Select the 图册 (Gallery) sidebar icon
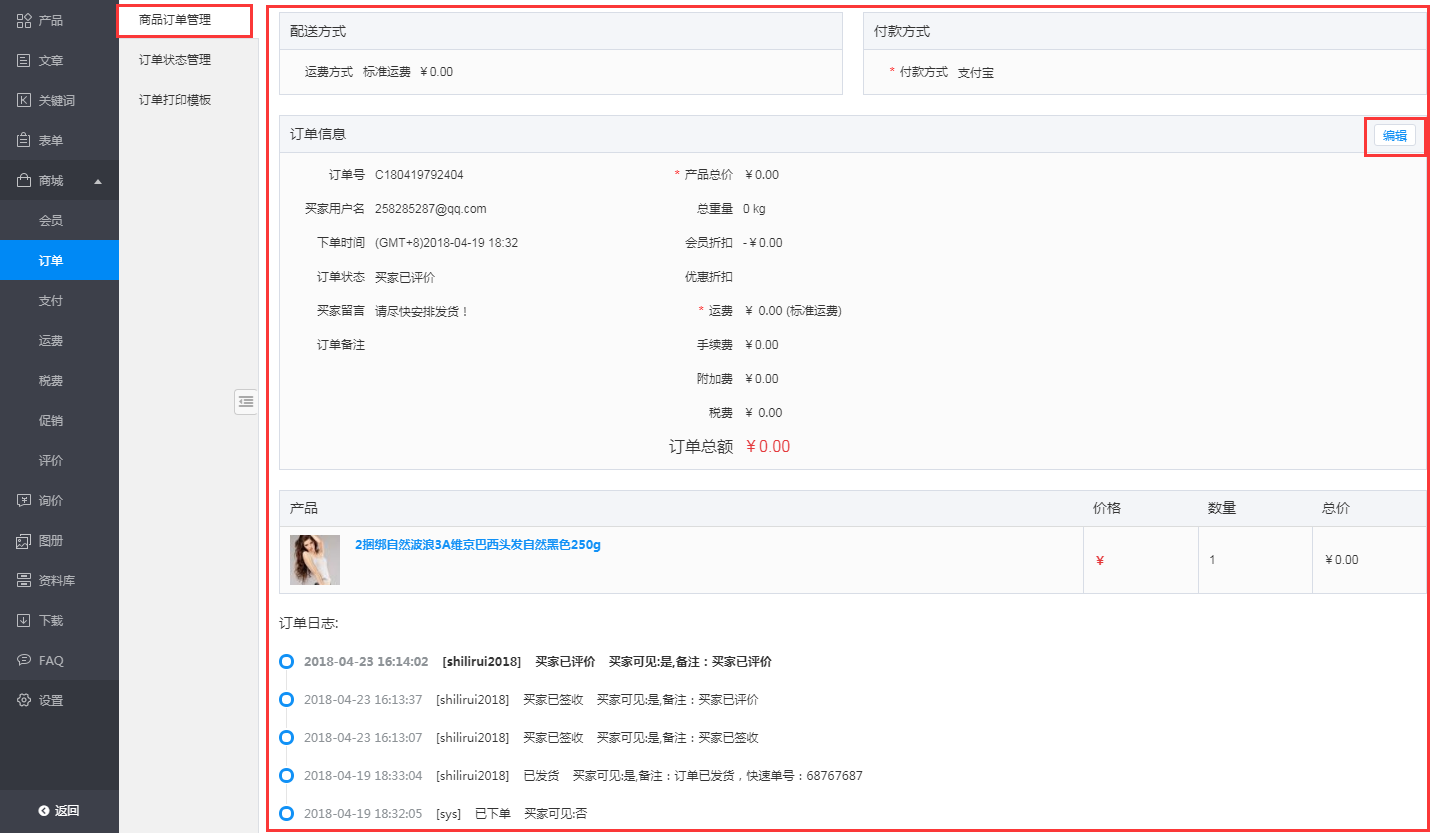The image size is (1444, 833). 24,540
